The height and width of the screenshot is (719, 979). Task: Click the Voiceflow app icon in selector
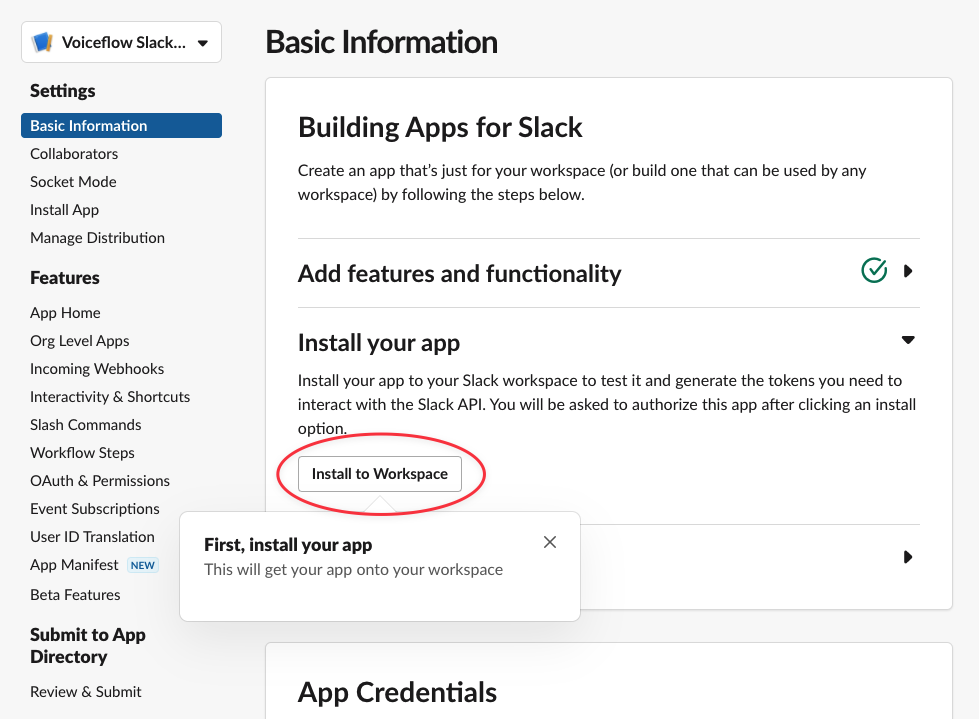[x=42, y=42]
